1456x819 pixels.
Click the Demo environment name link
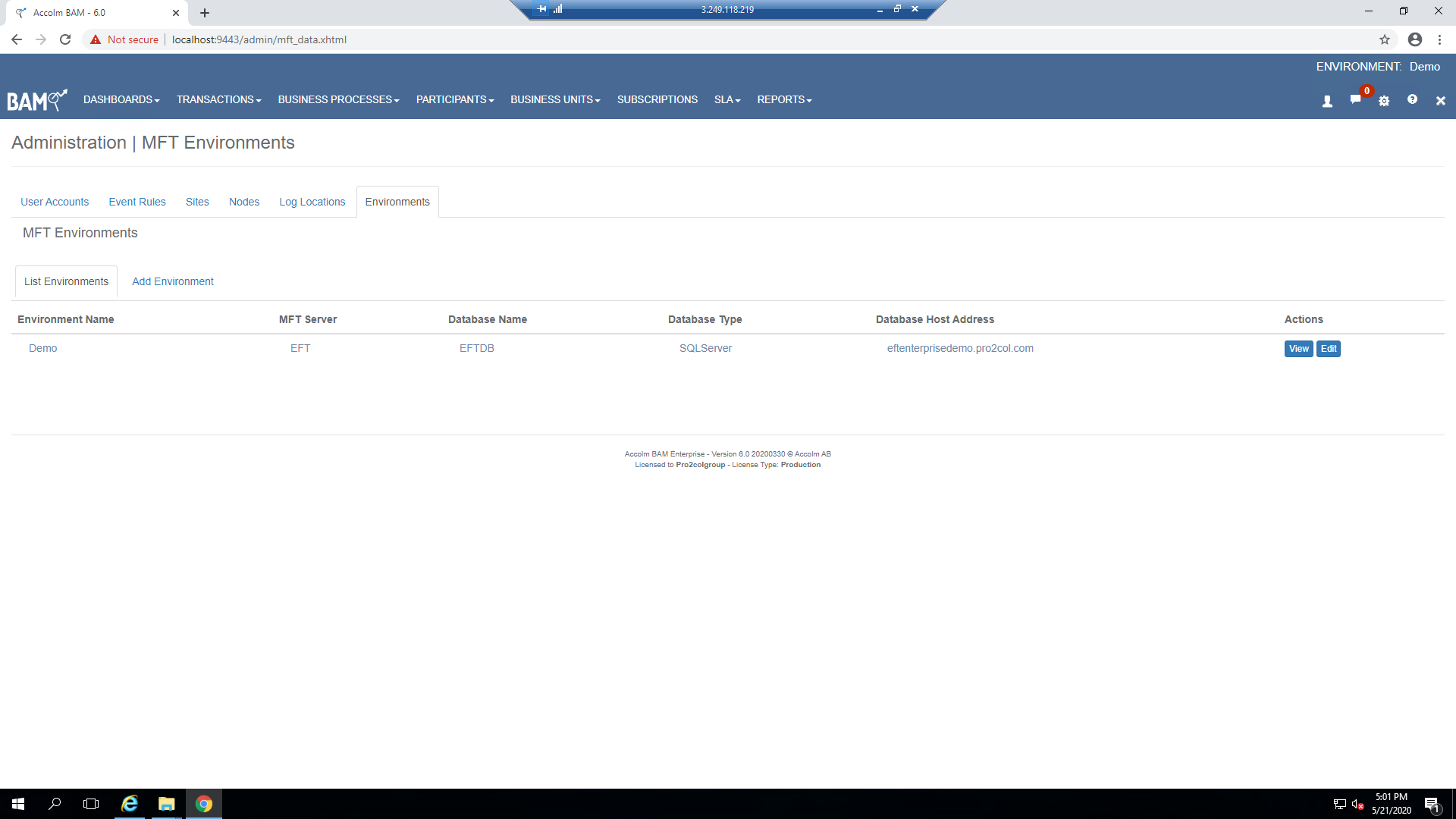pos(42,347)
